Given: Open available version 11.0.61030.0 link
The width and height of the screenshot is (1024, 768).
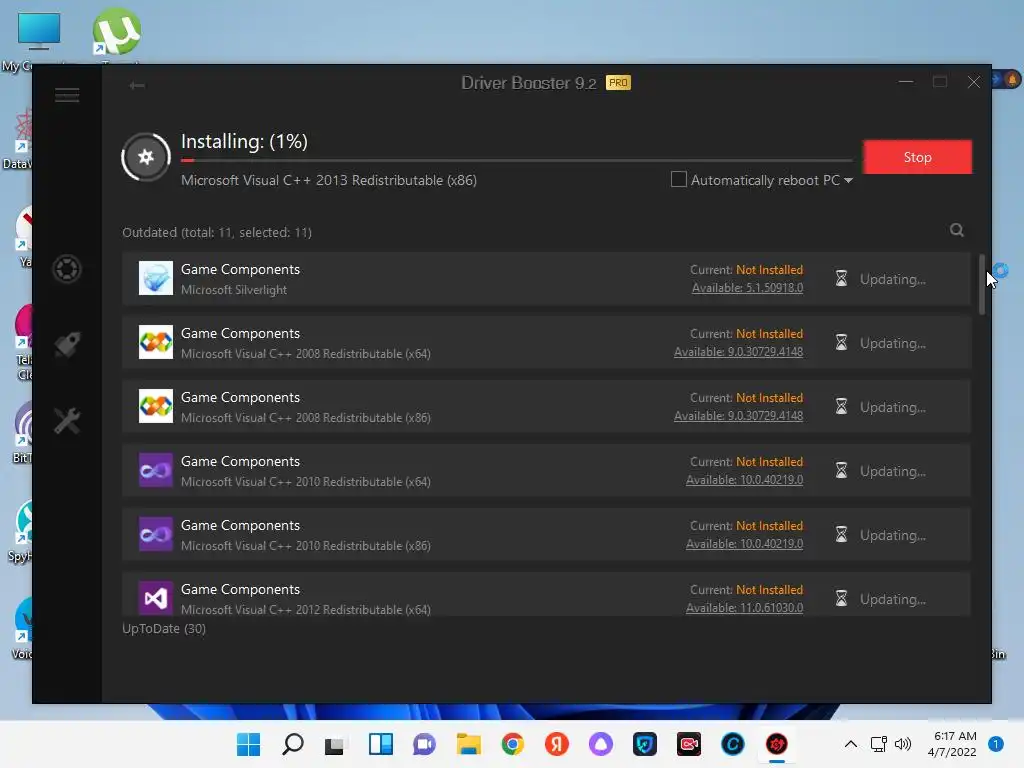Looking at the screenshot, I should pyautogui.click(x=744, y=607).
